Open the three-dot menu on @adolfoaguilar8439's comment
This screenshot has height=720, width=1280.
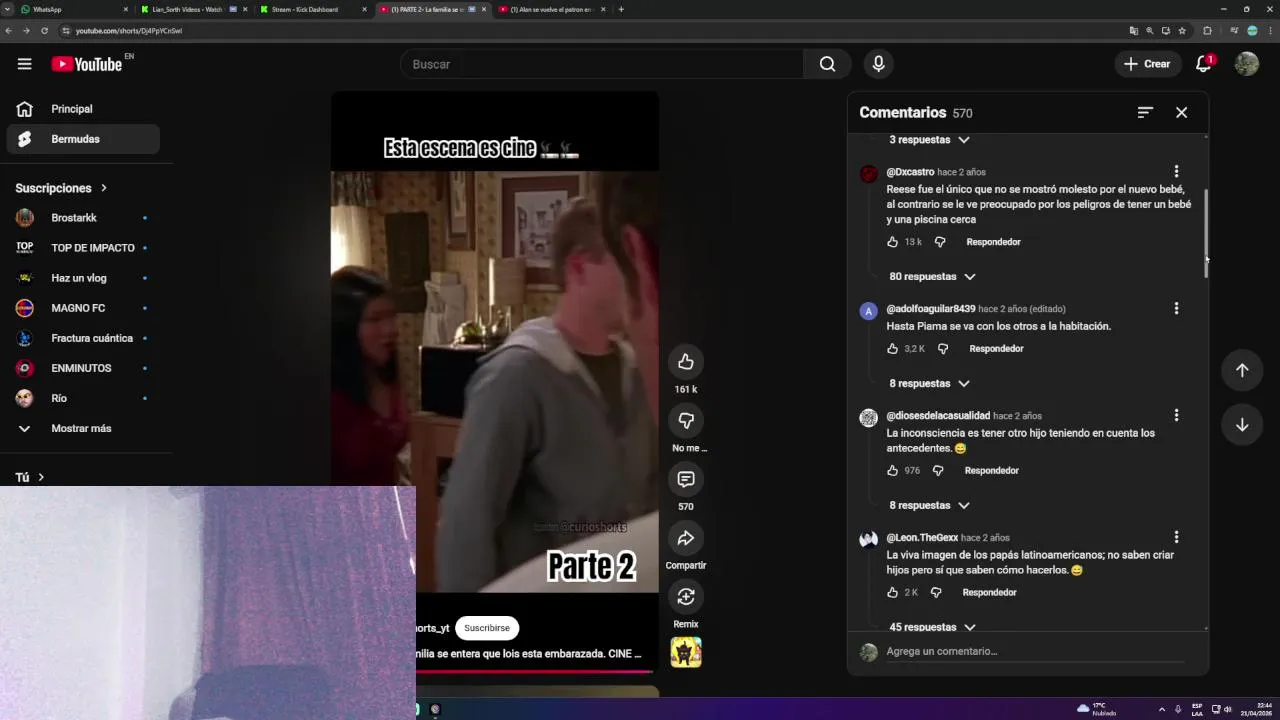pyautogui.click(x=1176, y=309)
